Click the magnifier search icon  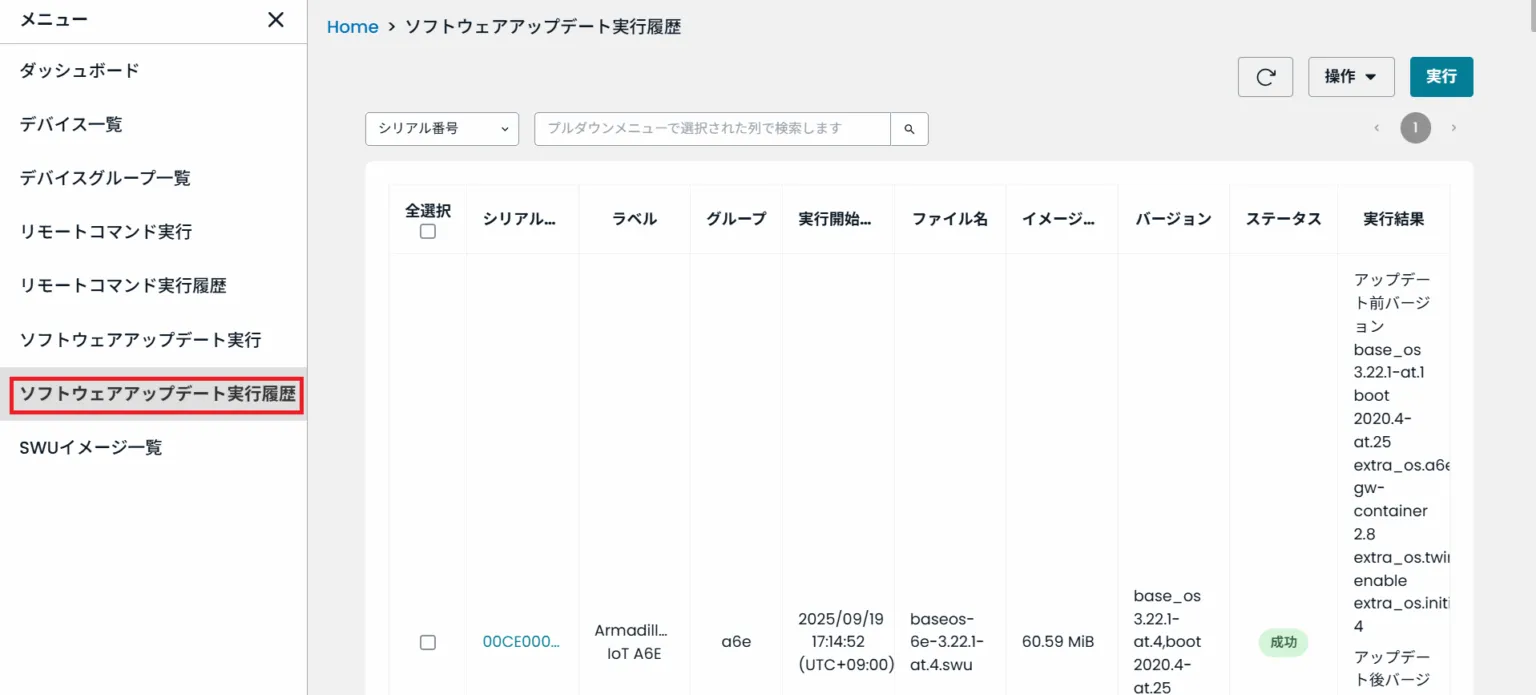tap(909, 128)
